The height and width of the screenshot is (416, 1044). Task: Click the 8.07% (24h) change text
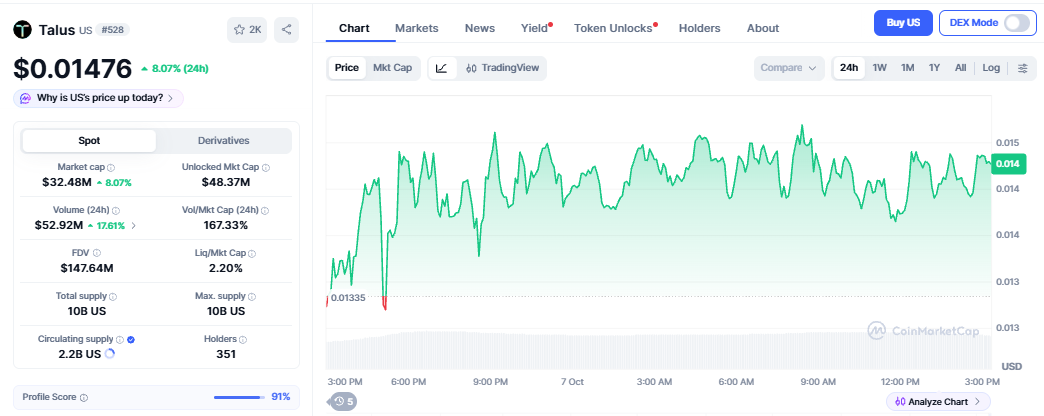pyautogui.click(x=180, y=69)
